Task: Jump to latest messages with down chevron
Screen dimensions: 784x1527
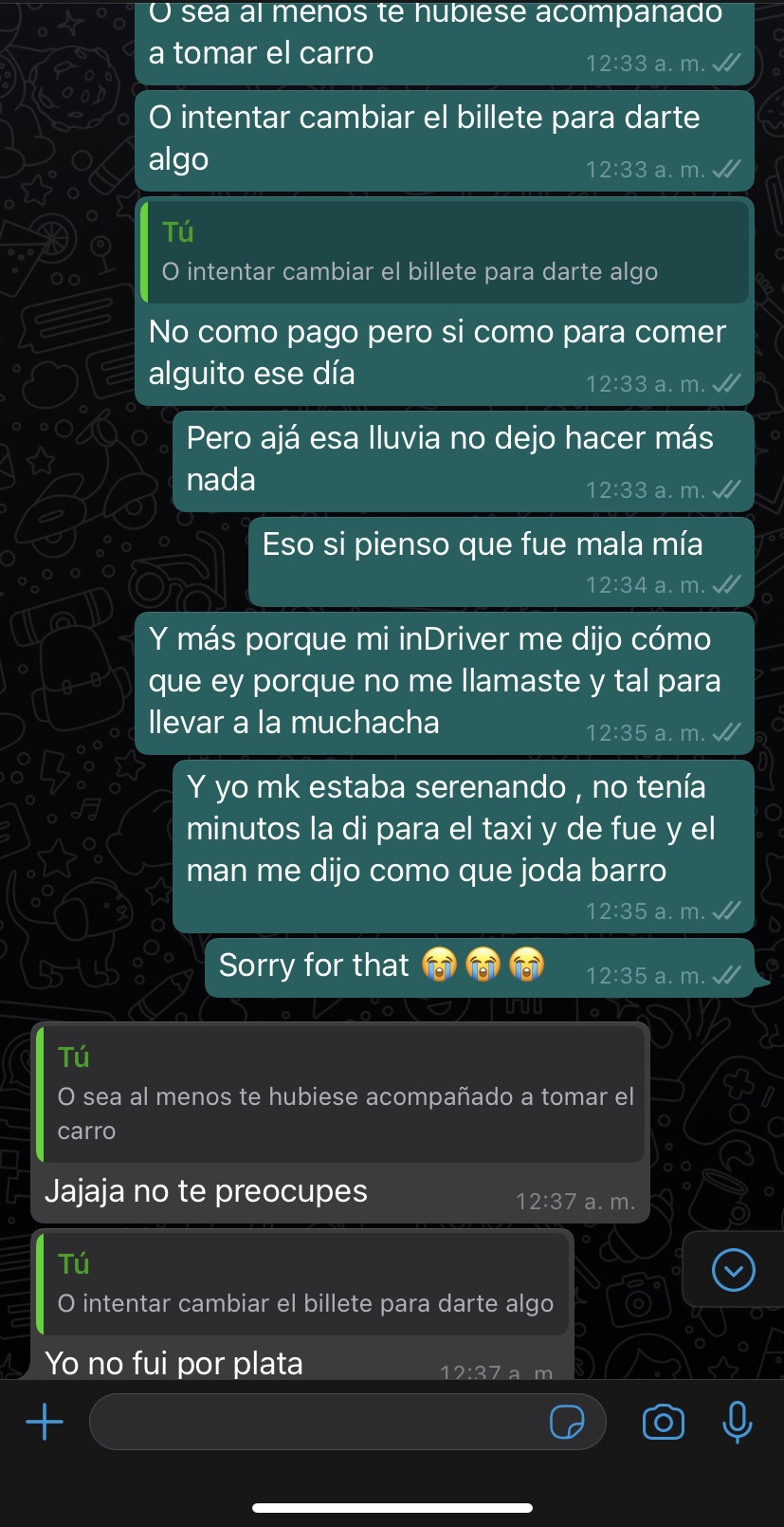Action: coord(733,1270)
